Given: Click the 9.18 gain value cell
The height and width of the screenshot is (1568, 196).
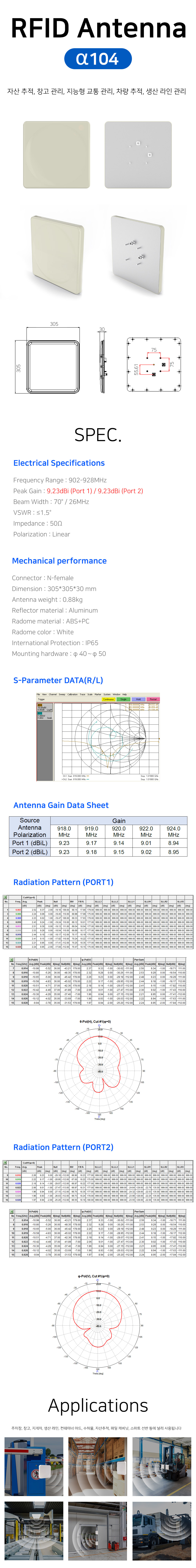Looking at the screenshot, I should pos(91,852).
